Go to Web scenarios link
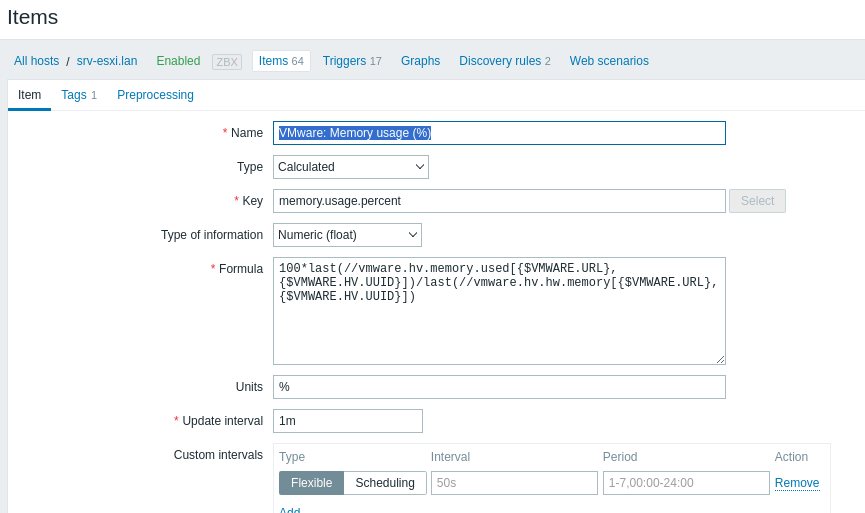Viewport: 865px width, 513px height. point(609,61)
